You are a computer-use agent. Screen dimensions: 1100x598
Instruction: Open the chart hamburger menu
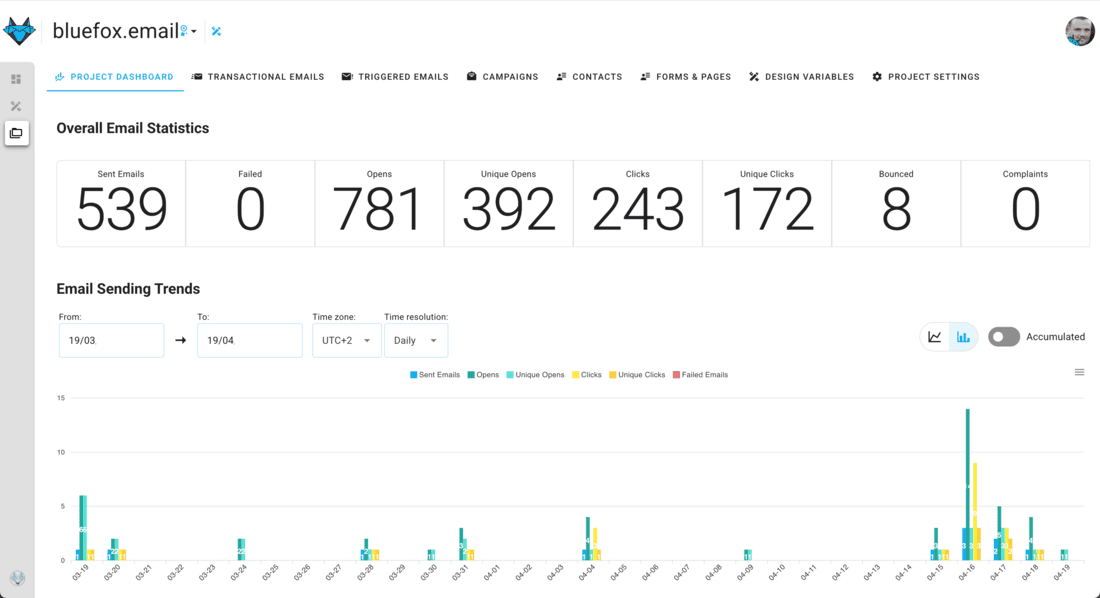point(1079,372)
